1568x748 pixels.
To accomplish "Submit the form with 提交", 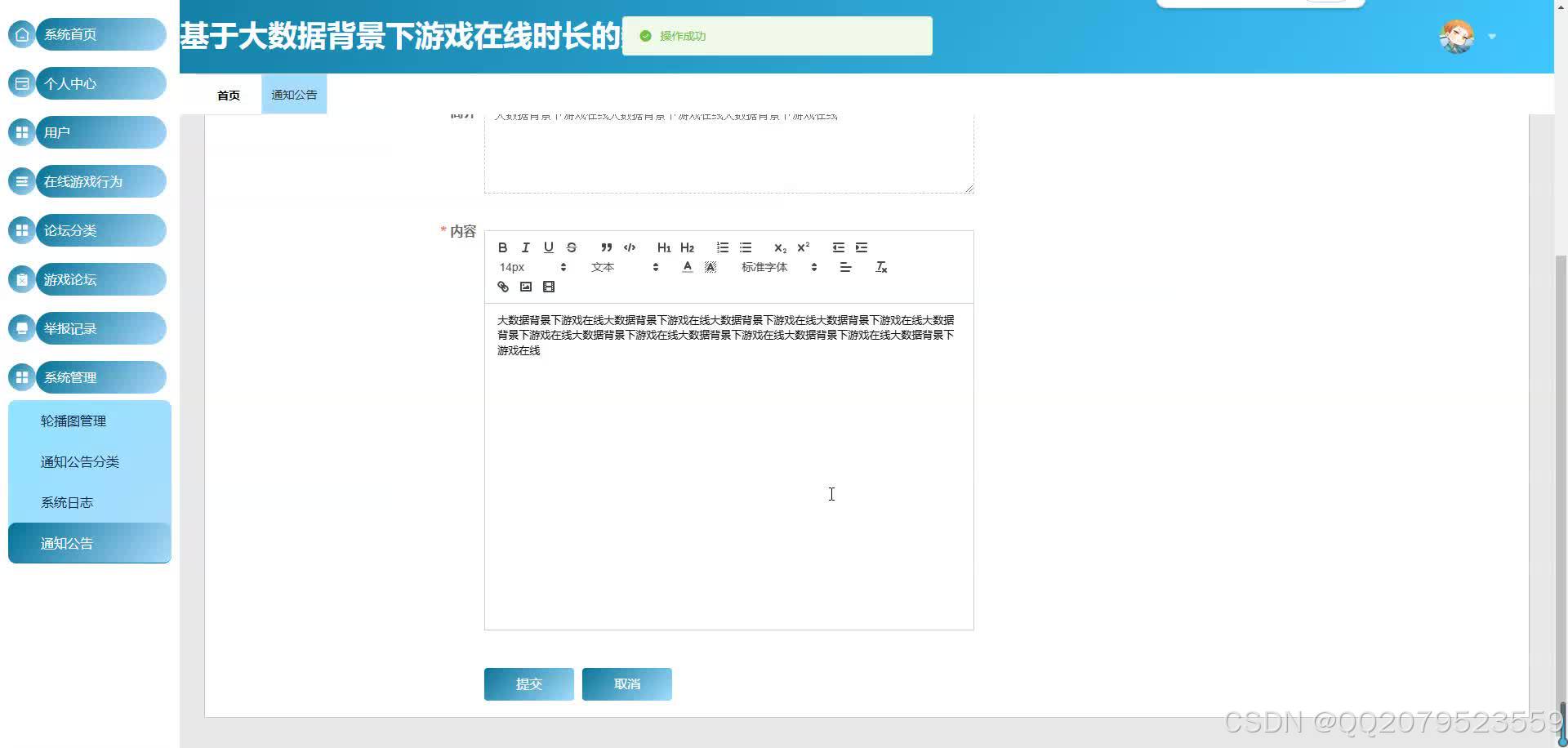I will [529, 684].
